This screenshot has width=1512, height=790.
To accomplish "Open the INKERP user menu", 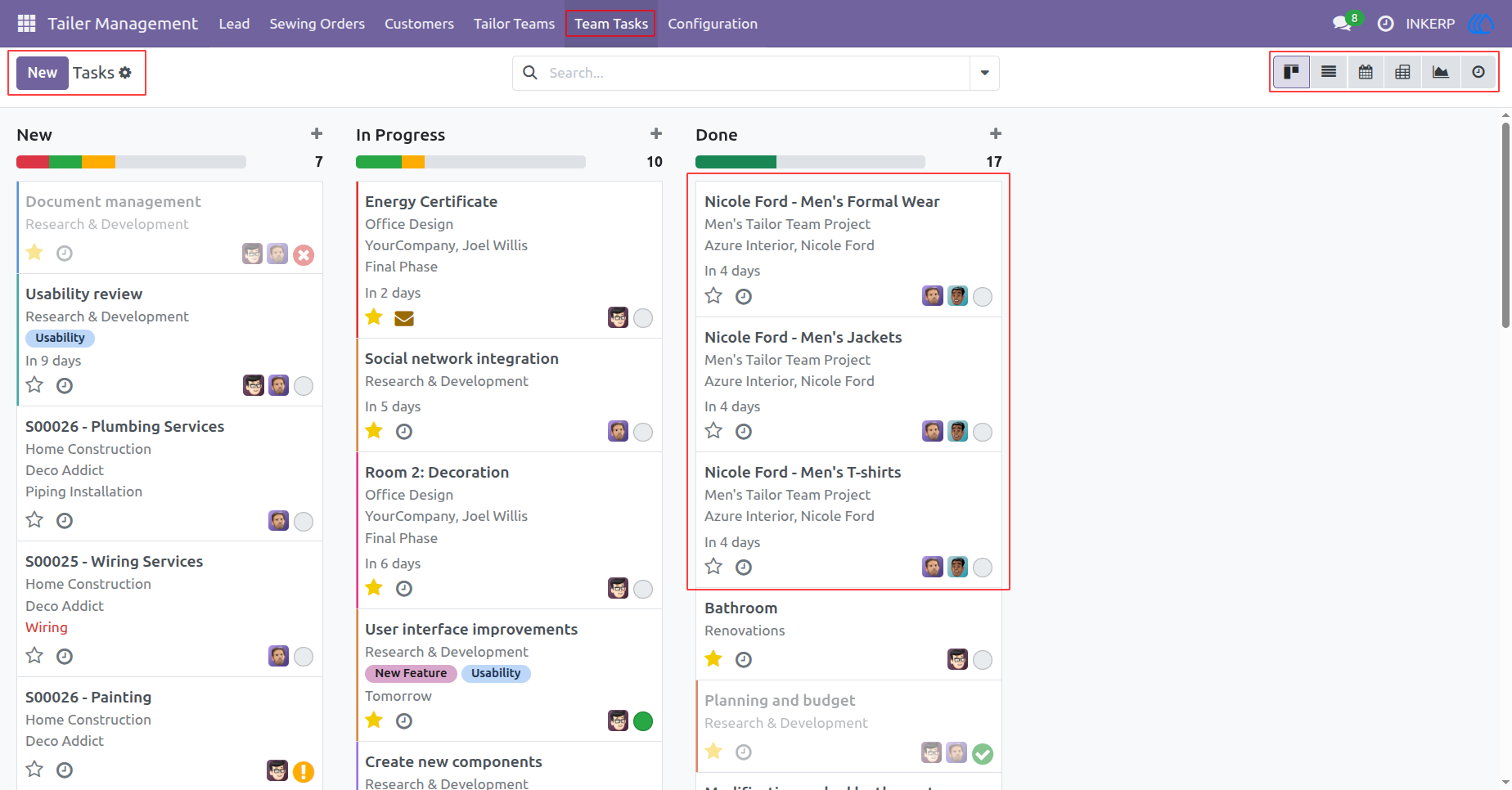I will (1430, 24).
